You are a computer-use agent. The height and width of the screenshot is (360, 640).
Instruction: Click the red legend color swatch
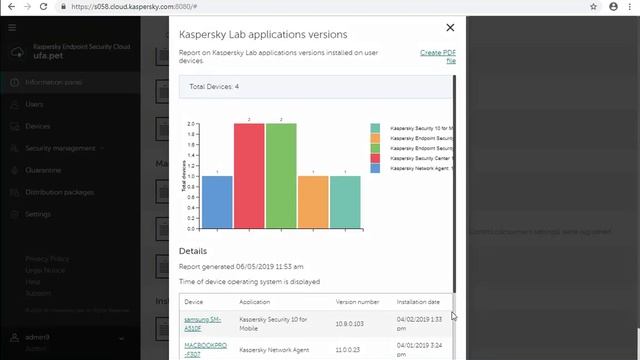coord(375,158)
